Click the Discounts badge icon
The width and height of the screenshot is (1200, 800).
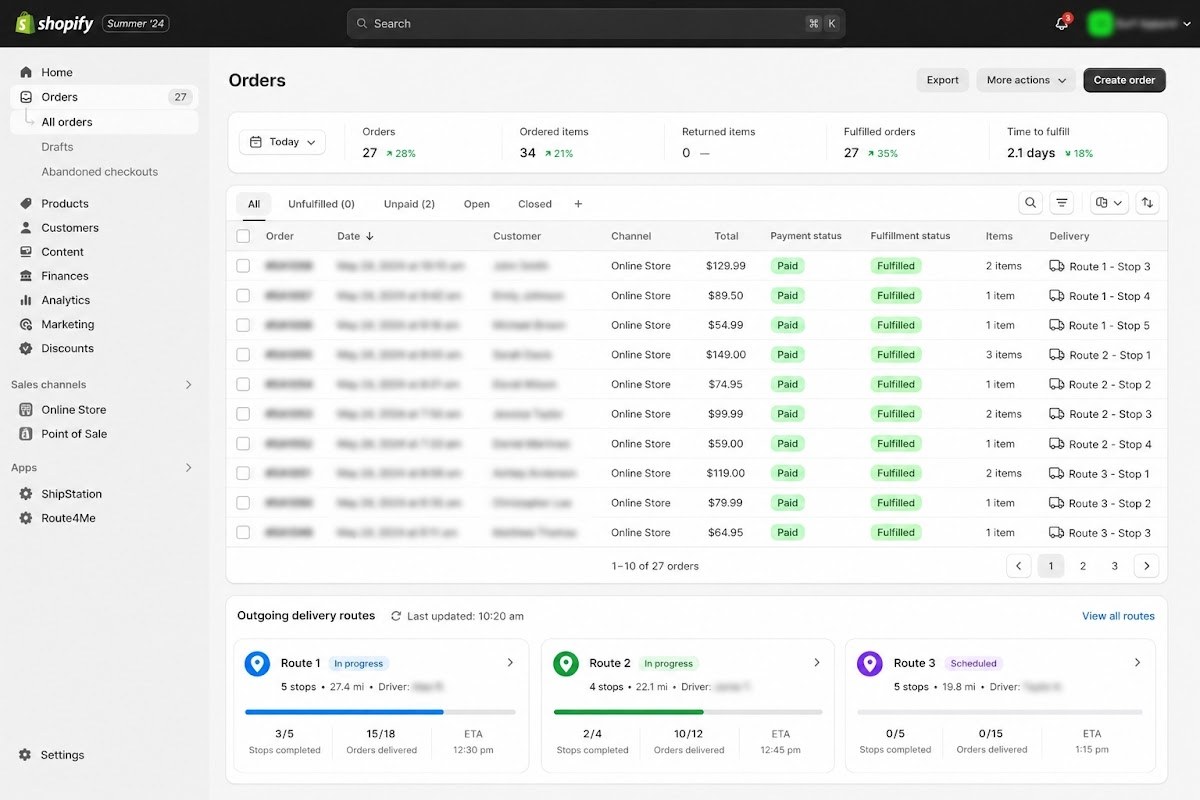point(26,348)
